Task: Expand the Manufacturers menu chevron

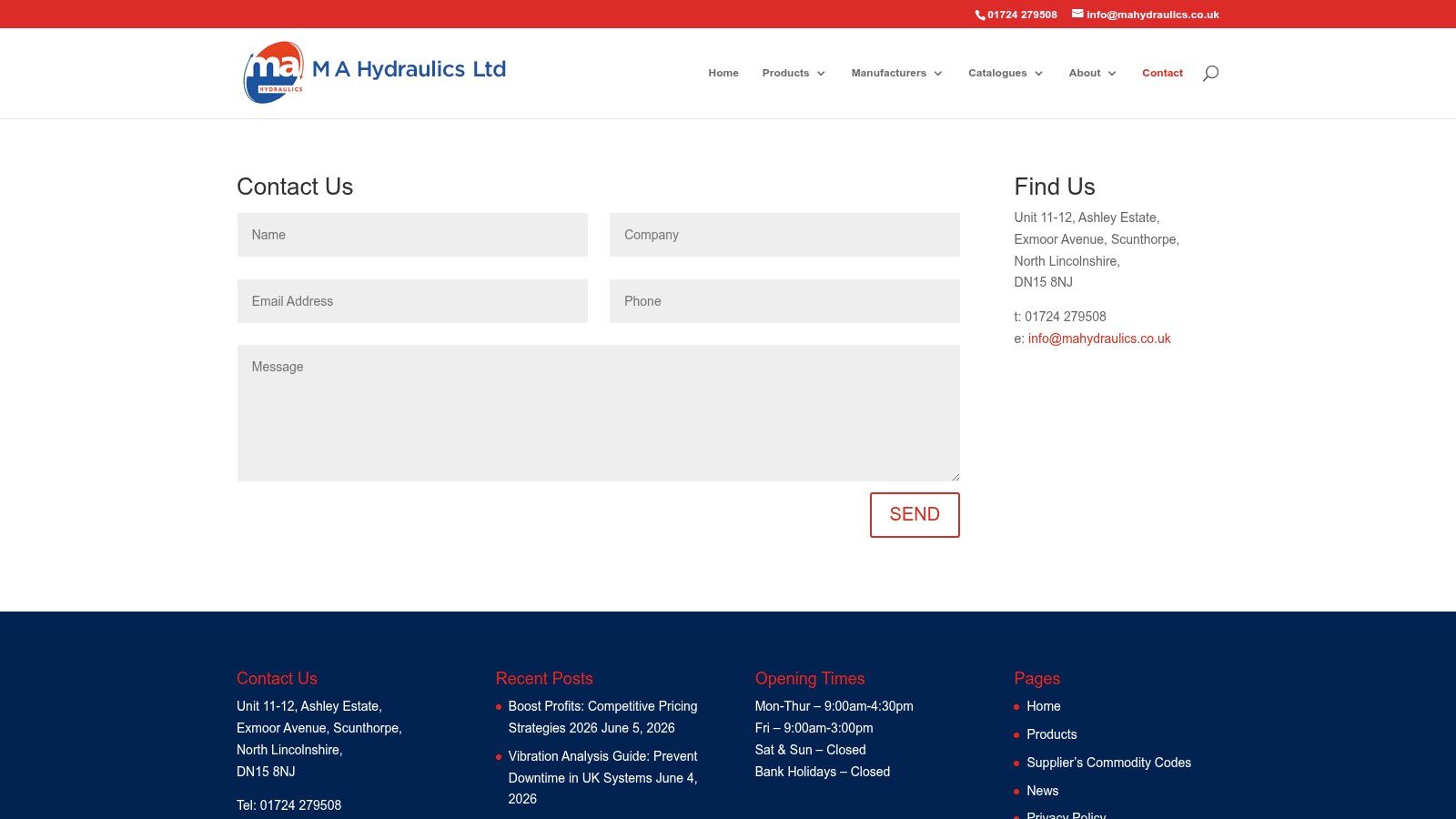Action: pos(938,74)
